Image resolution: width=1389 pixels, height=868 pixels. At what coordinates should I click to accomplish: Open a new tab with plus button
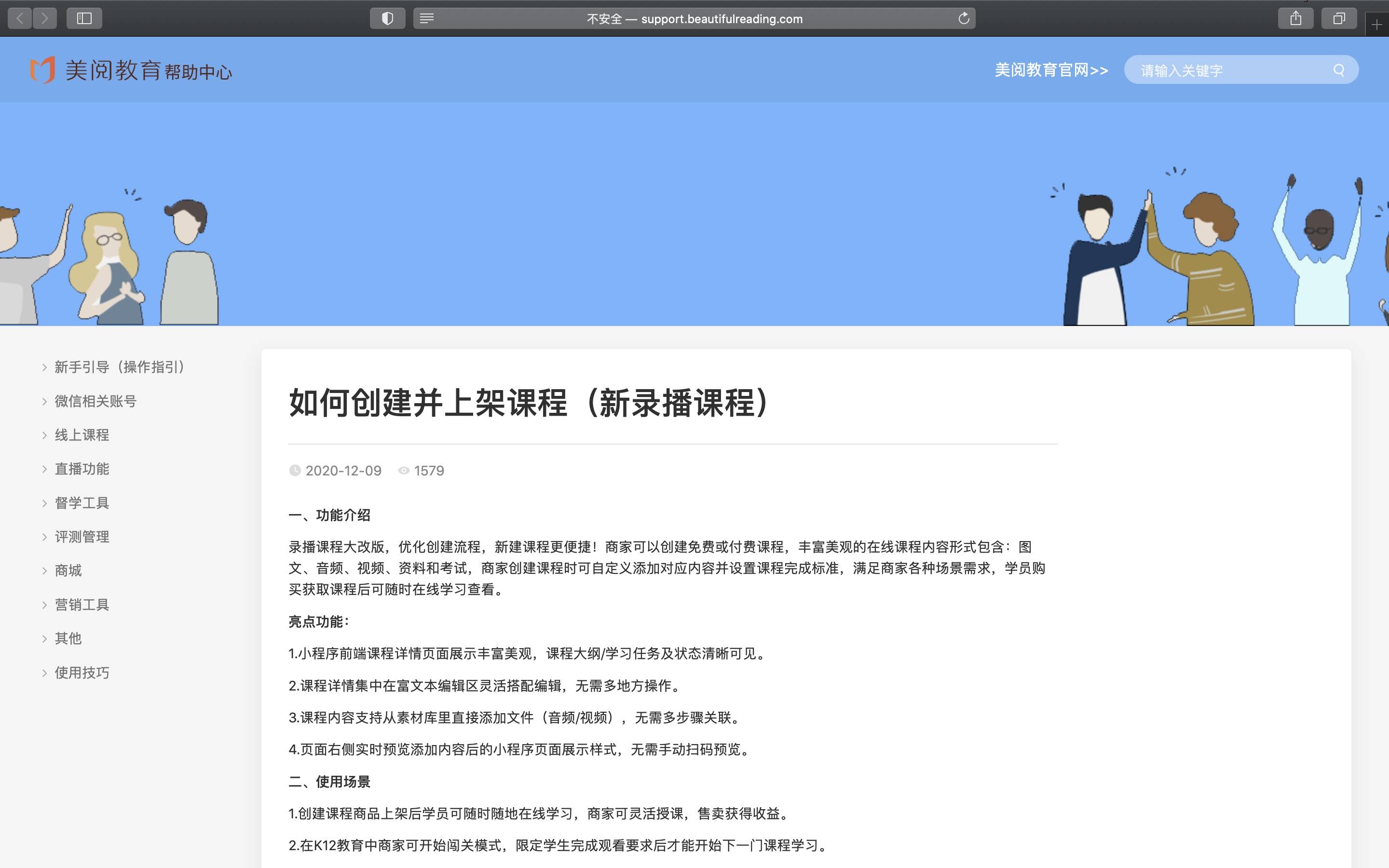point(1376,25)
